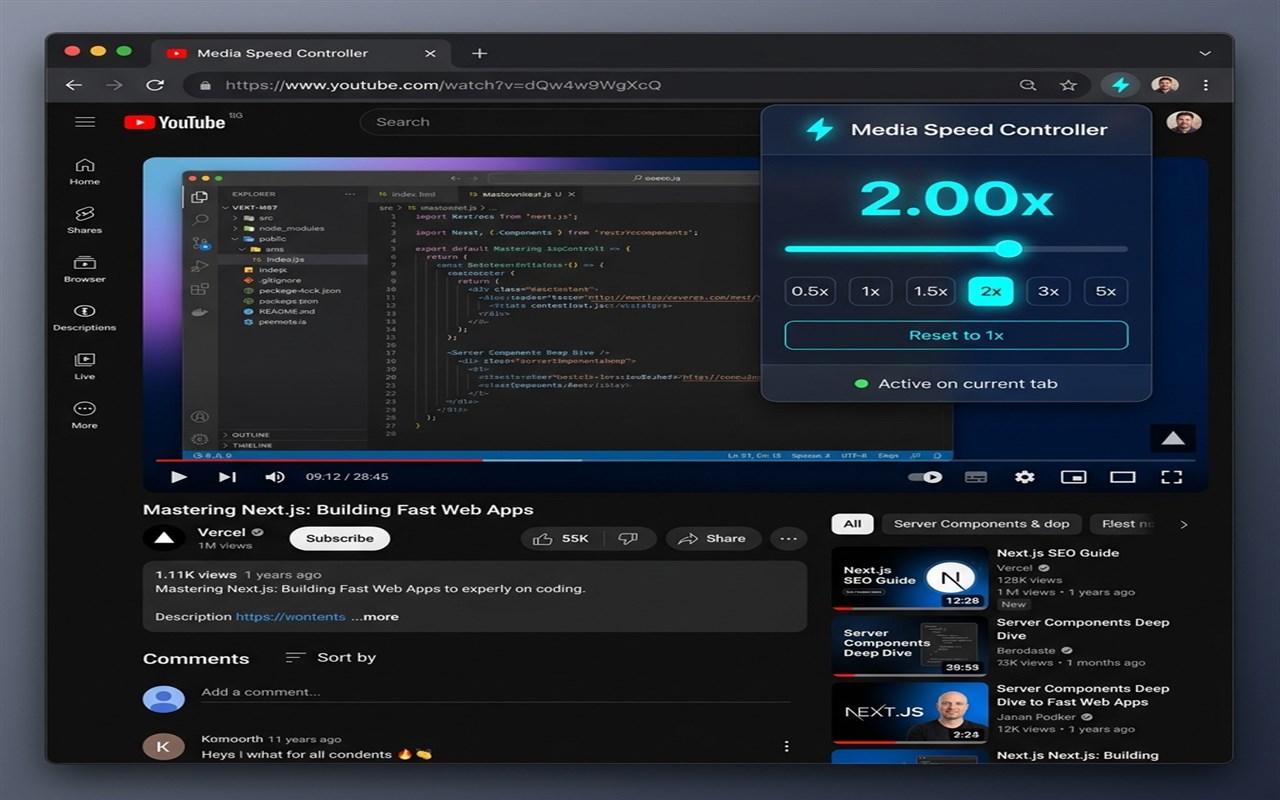Show more filter chips with the right chevron
Image resolution: width=1280 pixels, height=800 pixels.
pos(1184,524)
